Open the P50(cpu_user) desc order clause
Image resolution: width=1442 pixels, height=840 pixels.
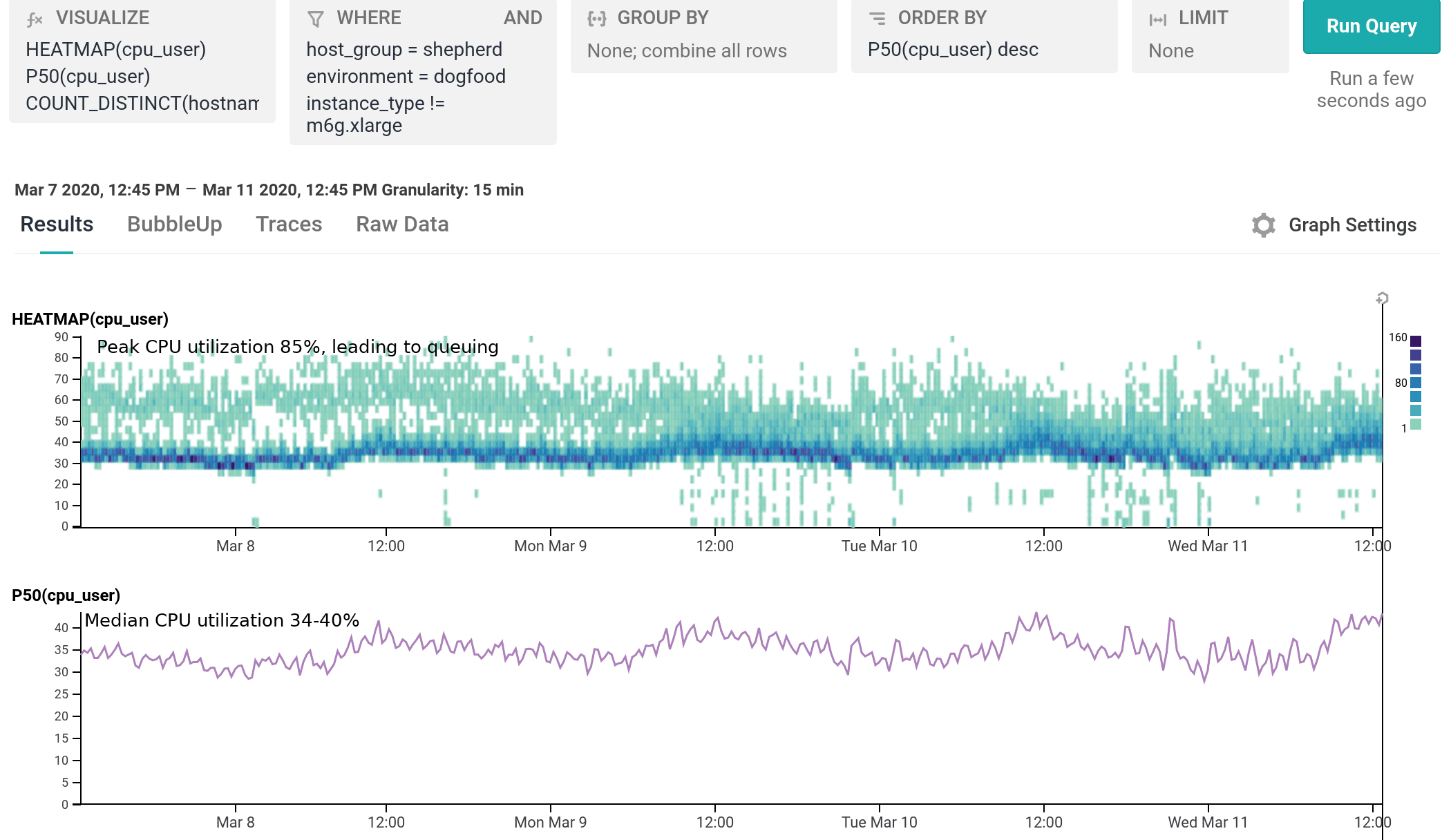951,49
